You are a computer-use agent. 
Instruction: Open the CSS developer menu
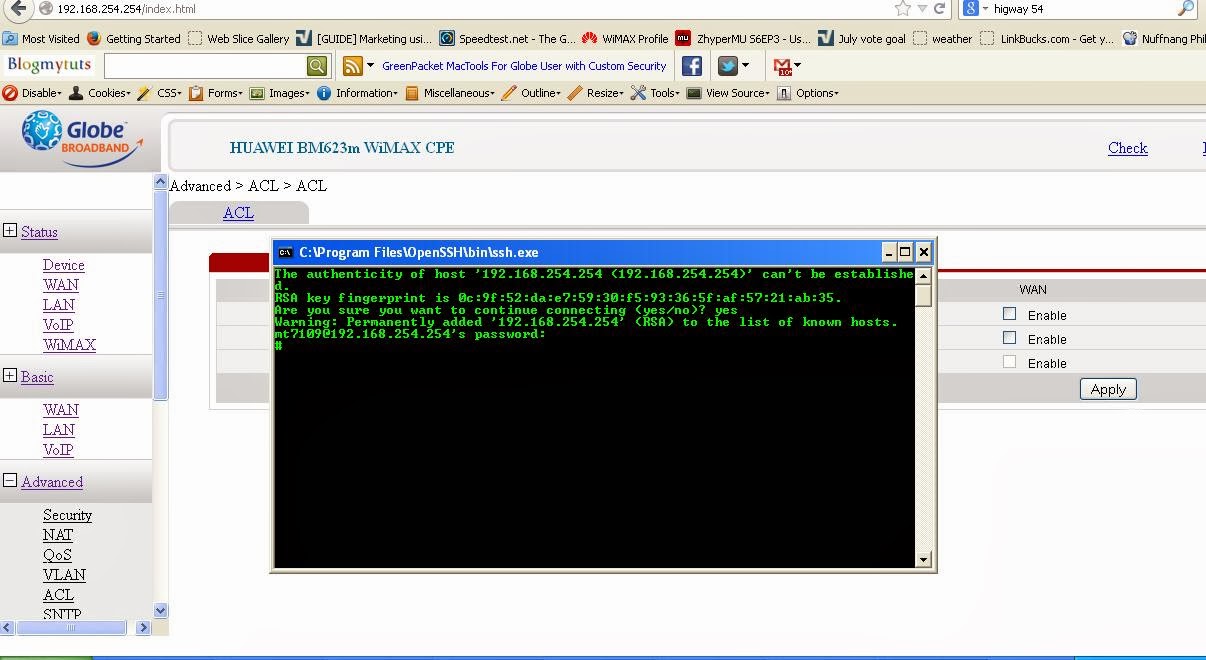pos(160,93)
